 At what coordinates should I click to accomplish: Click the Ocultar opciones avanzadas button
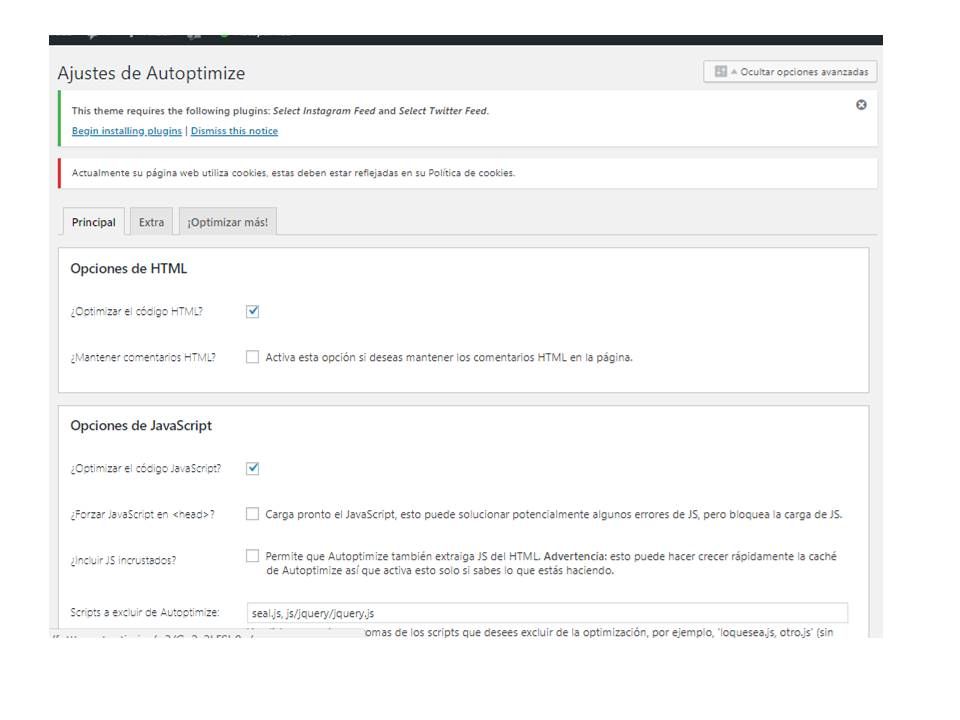pos(790,72)
